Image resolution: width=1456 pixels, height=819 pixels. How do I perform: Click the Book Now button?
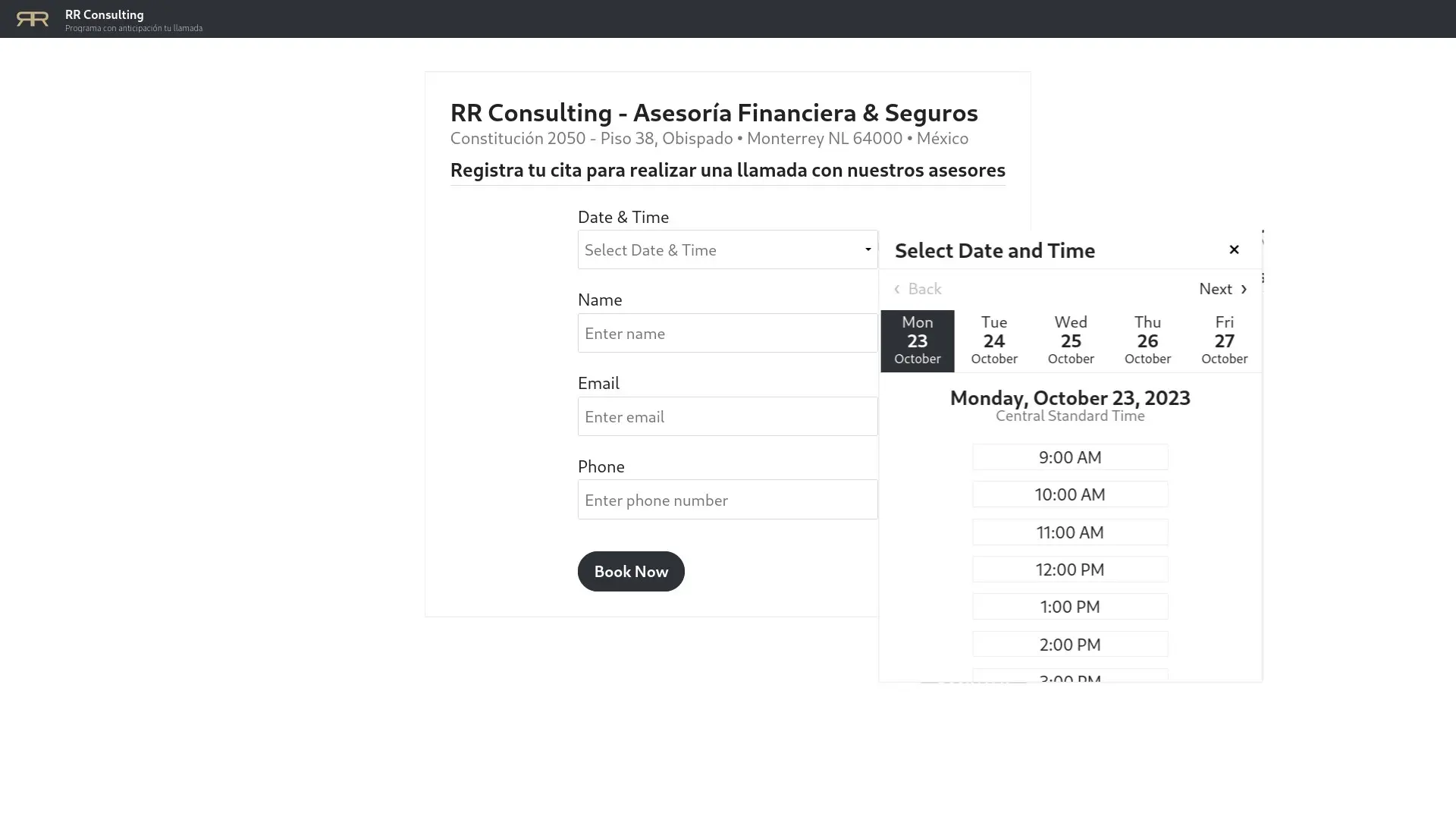coord(631,571)
